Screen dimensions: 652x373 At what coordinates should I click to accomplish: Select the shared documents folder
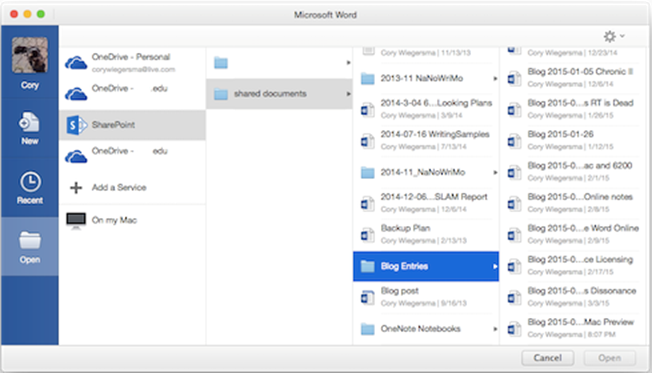pos(279,94)
